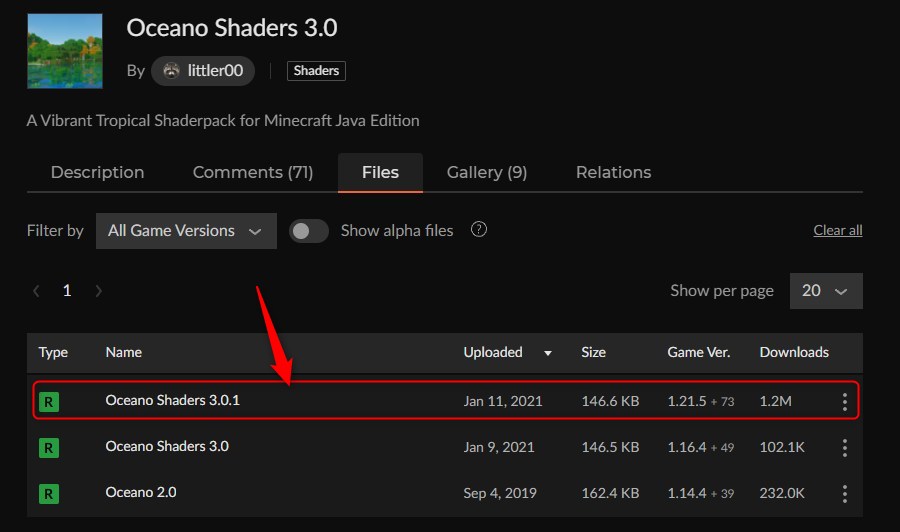Click release icon for Oceano Shaders 3.0

(49, 448)
